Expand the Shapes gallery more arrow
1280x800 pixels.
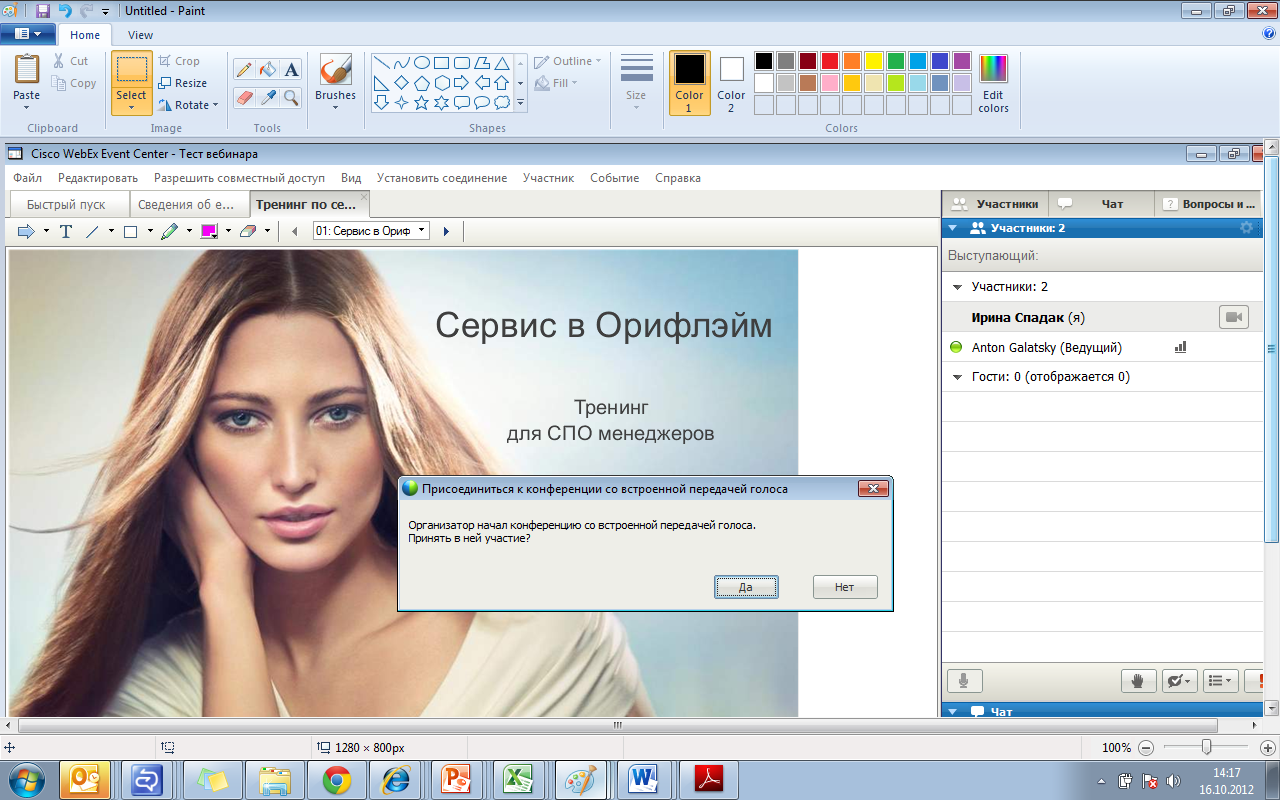pyautogui.click(x=520, y=102)
